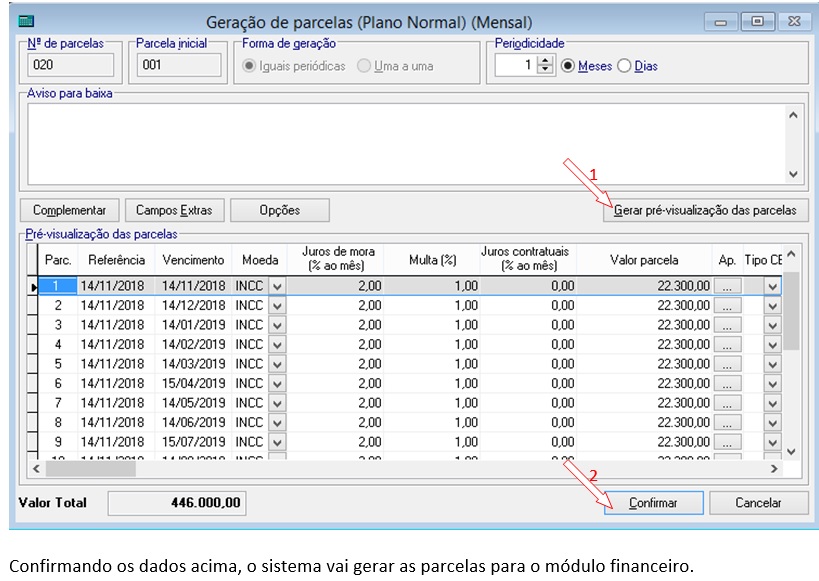Viewport: 819px width, 581px height.
Task: Click Ap. ellipsis button for parcela 3
Action: point(727,325)
